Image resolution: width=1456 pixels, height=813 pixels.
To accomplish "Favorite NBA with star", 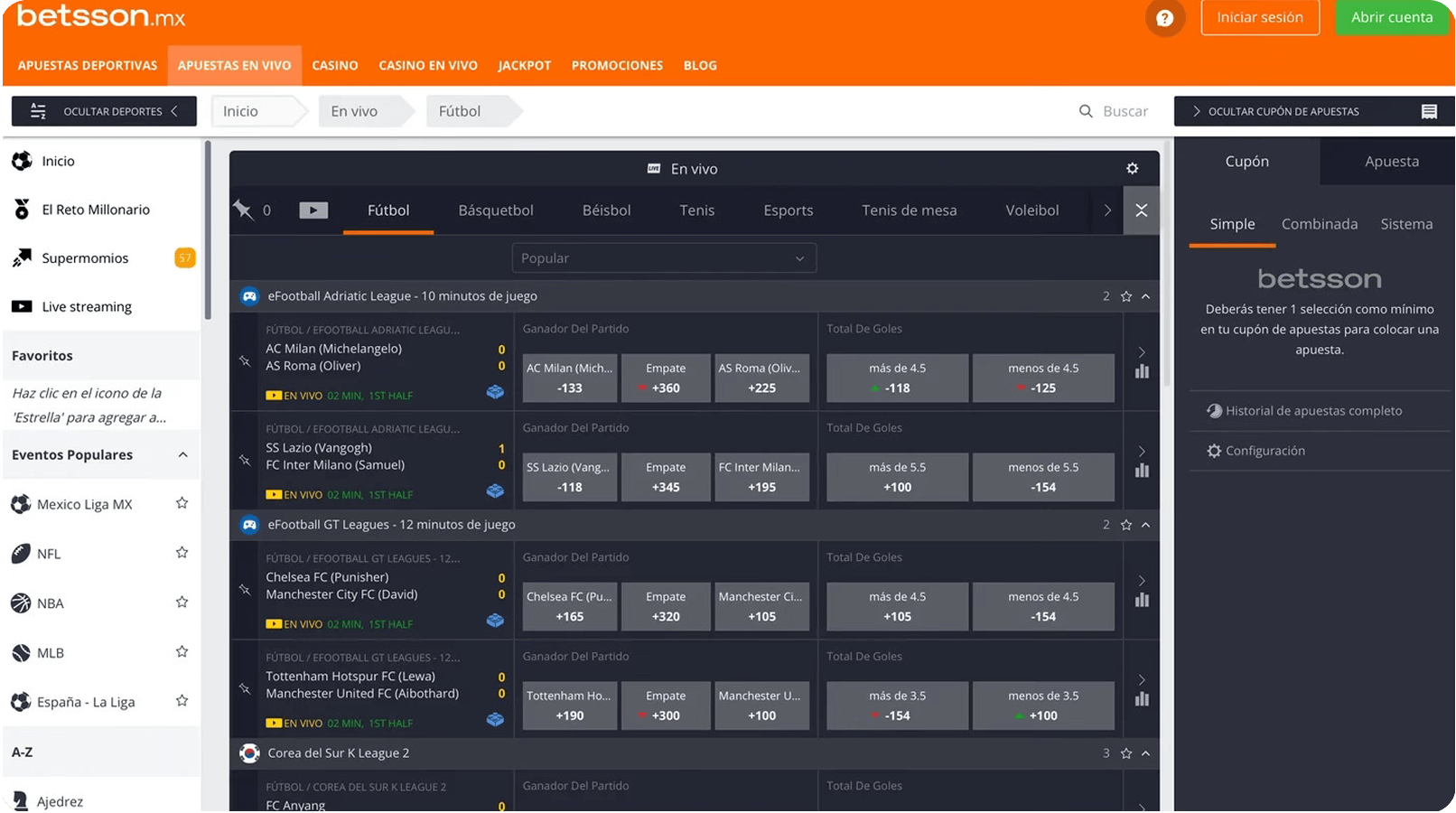I will click(182, 603).
